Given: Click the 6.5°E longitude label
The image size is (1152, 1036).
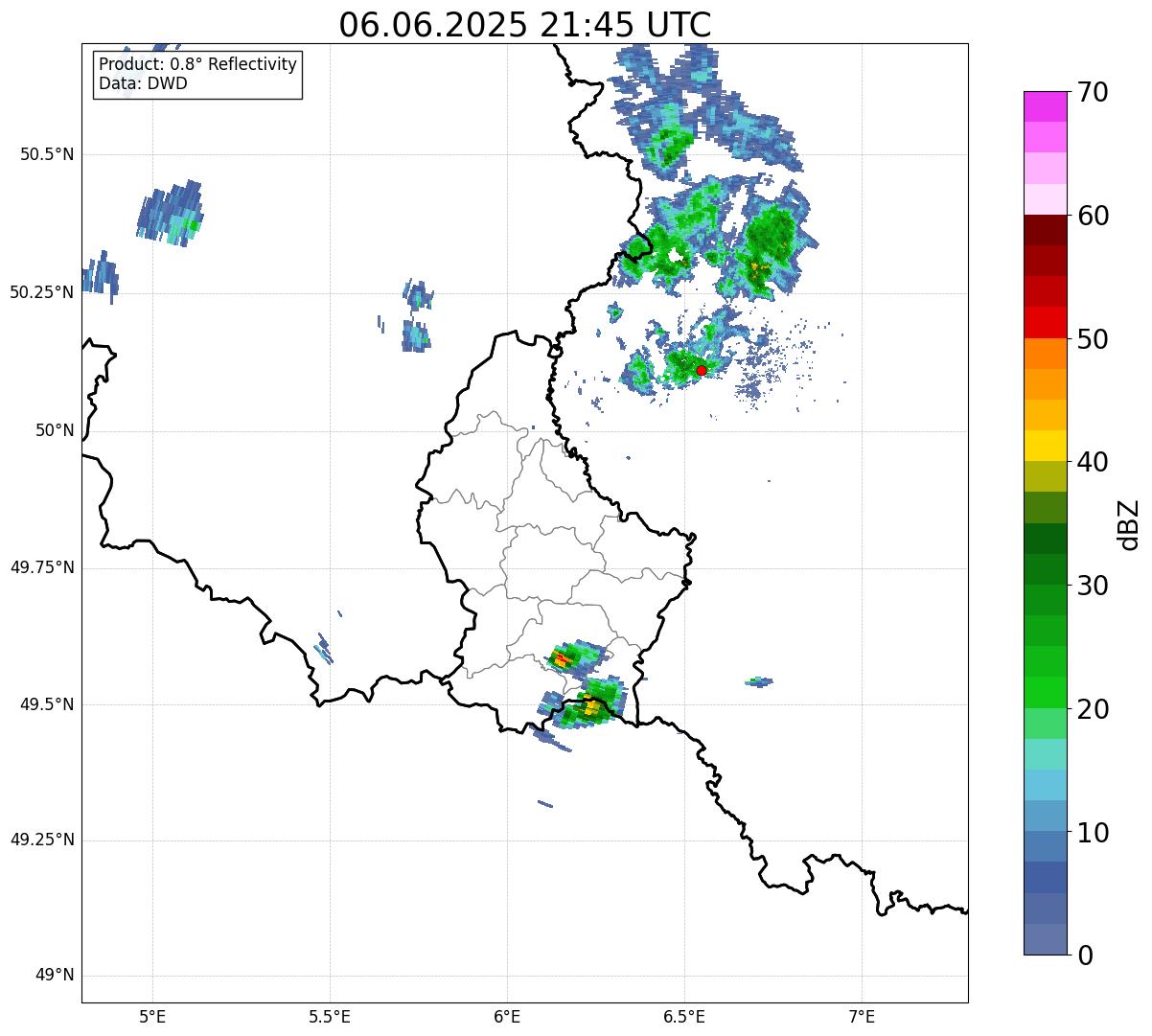Looking at the screenshot, I should 684,1017.
